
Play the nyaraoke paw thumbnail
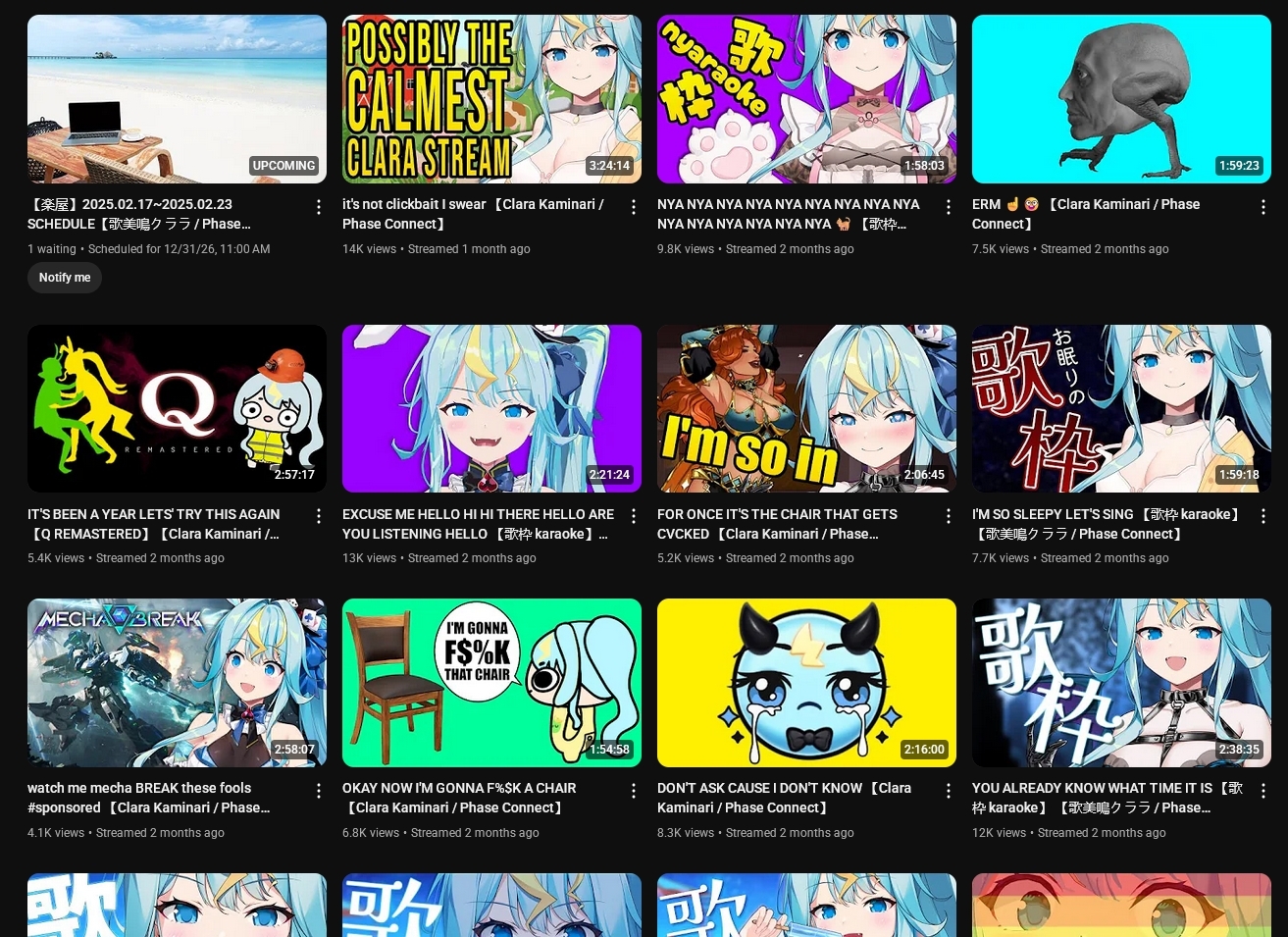coord(806,99)
